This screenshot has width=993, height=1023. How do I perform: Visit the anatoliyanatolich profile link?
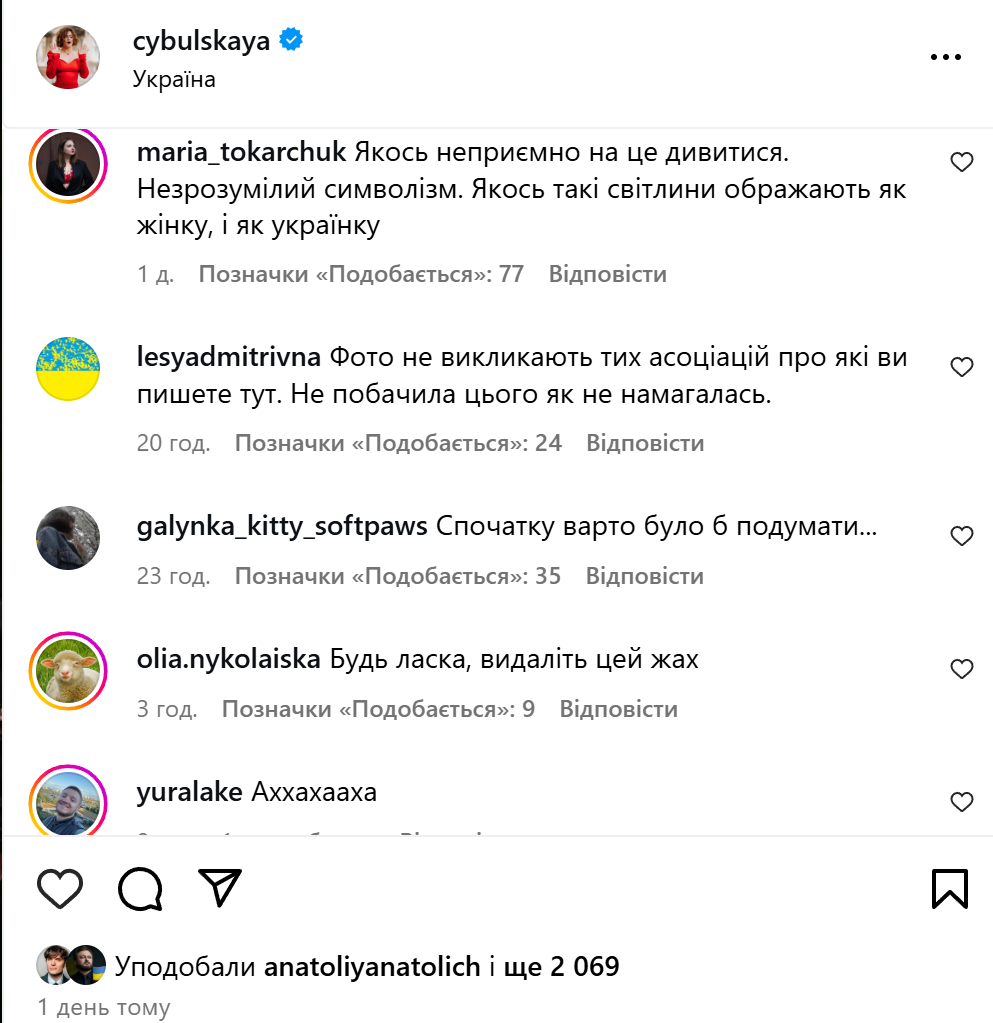tap(372, 966)
